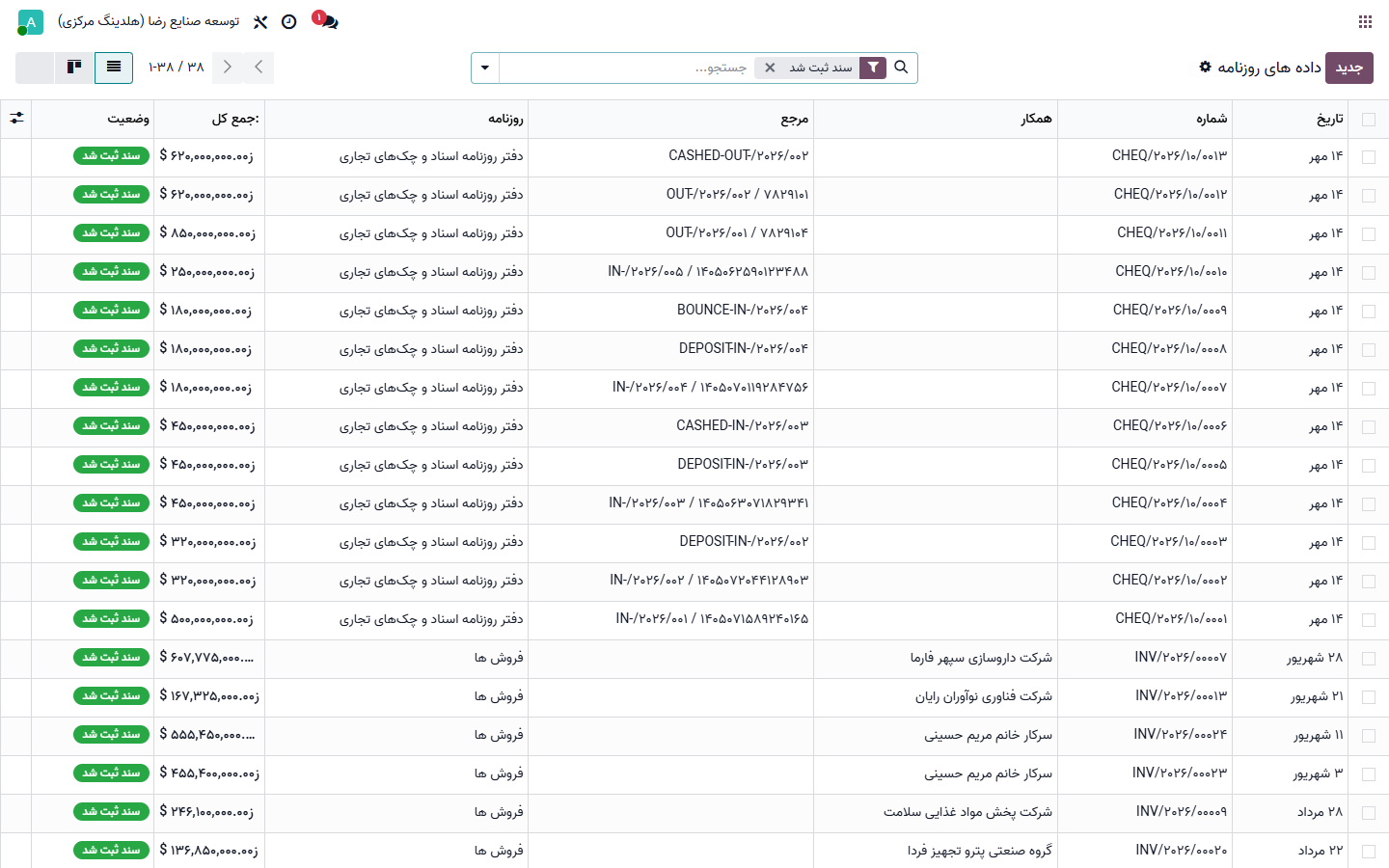The image size is (1389, 868).
Task: Click the right-pointing pager arrow
Action: tap(228, 68)
